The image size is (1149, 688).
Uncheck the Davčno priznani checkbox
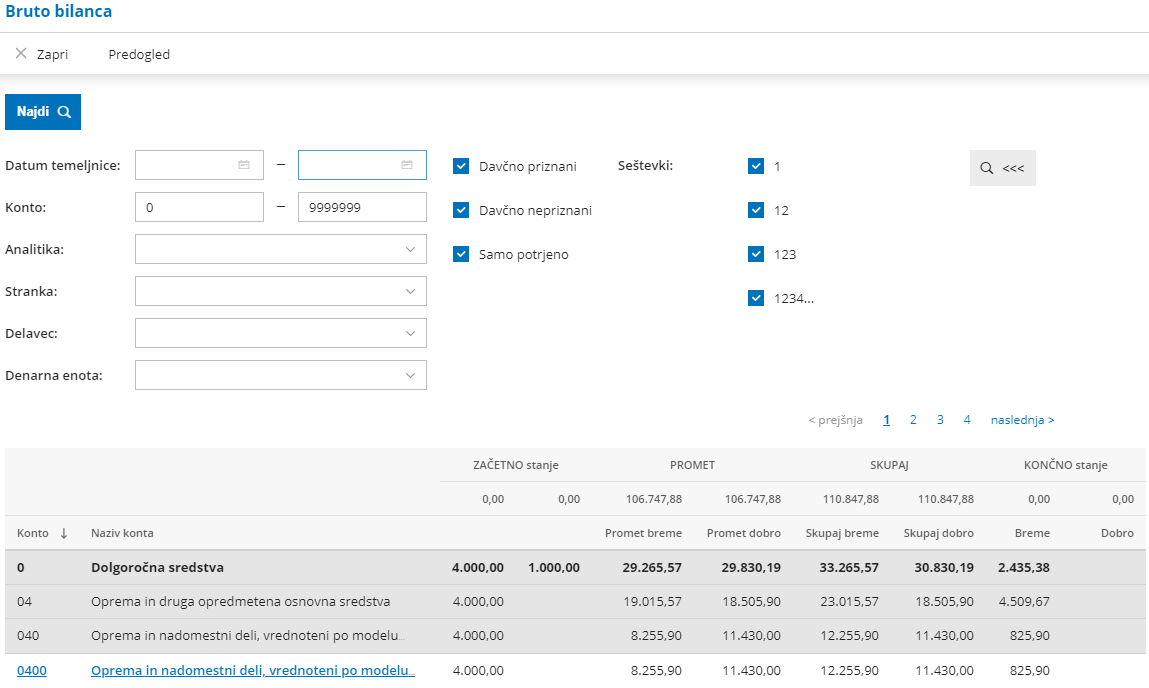(x=461, y=166)
